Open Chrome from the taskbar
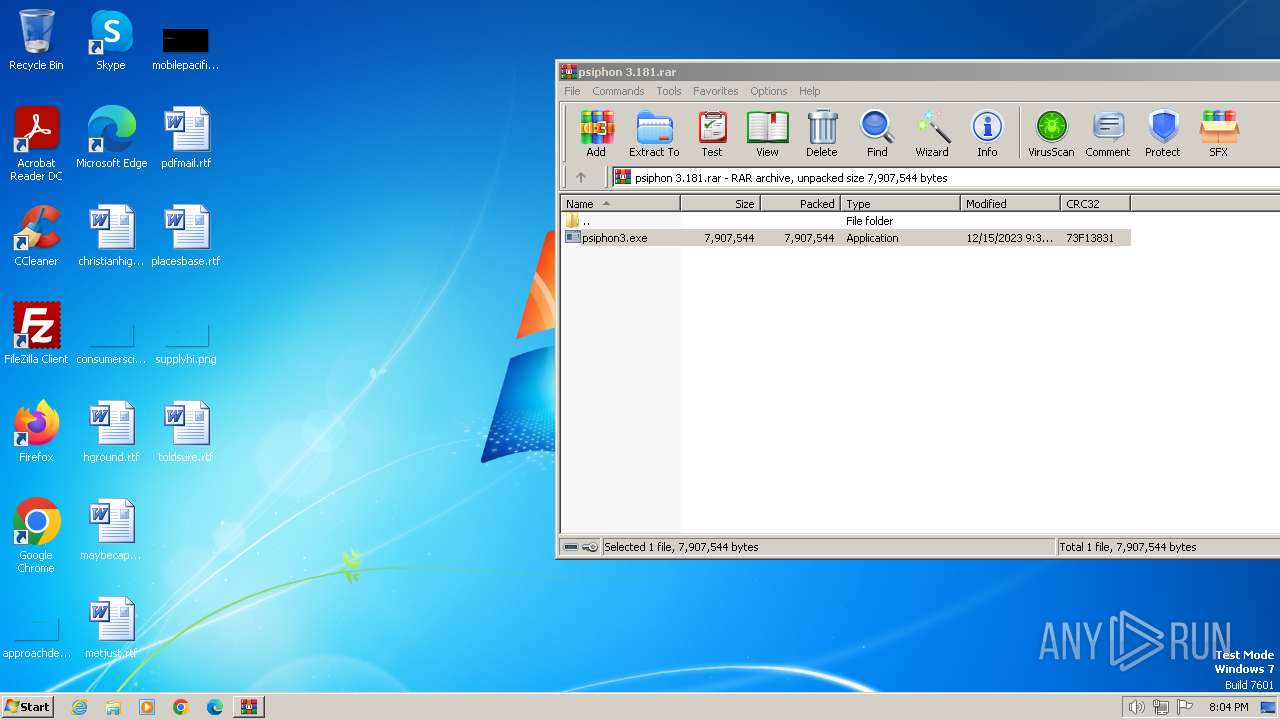Image resolution: width=1280 pixels, height=720 pixels. tap(181, 707)
